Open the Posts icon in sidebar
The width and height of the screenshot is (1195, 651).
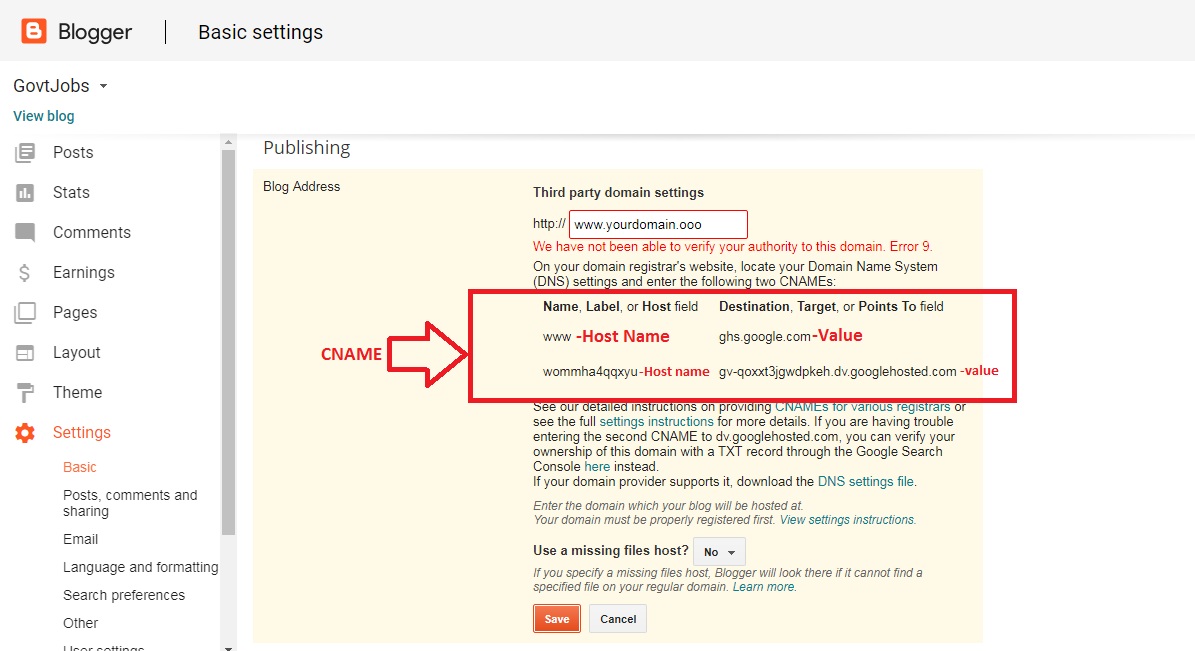pos(25,152)
